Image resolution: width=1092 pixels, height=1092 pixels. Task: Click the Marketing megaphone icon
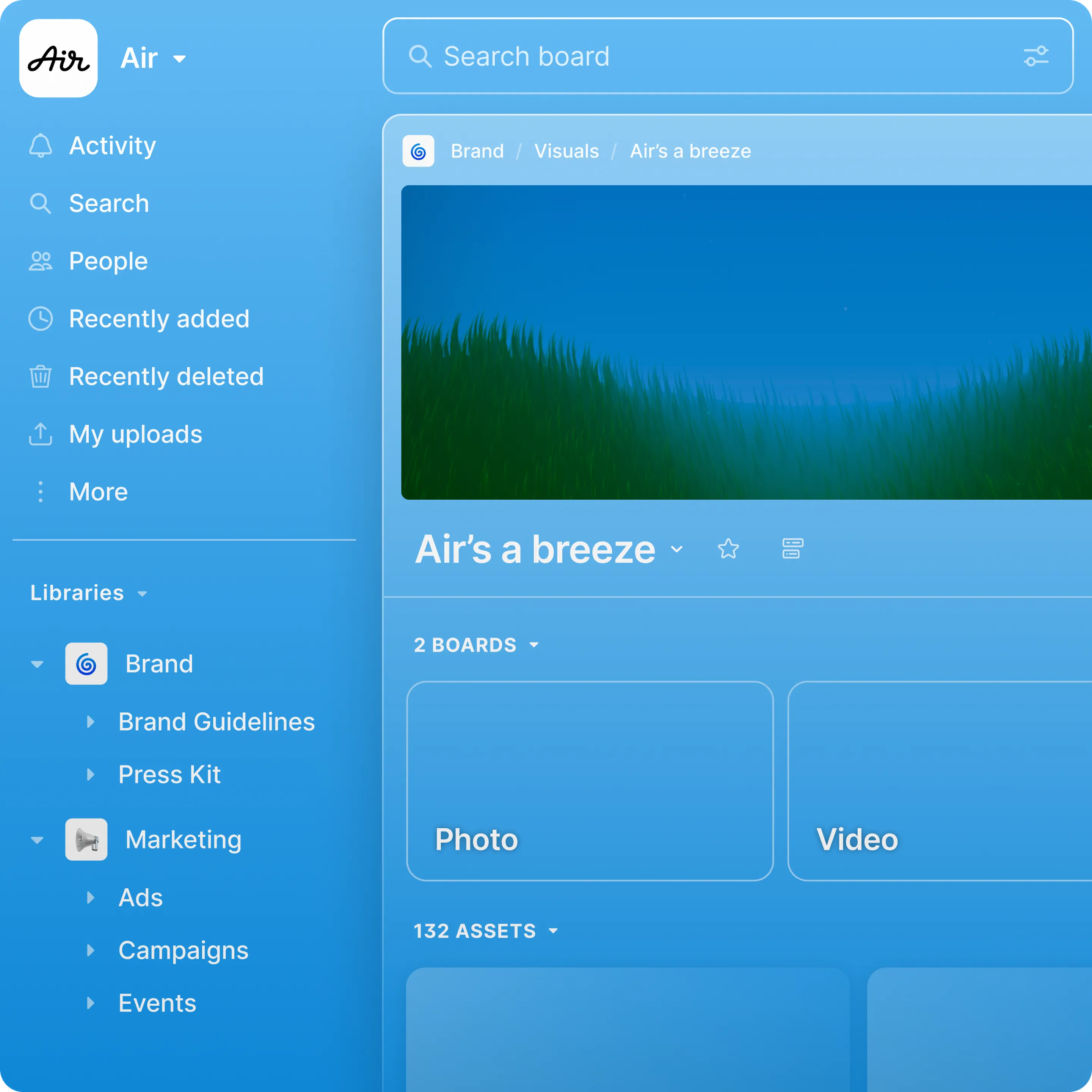86,839
